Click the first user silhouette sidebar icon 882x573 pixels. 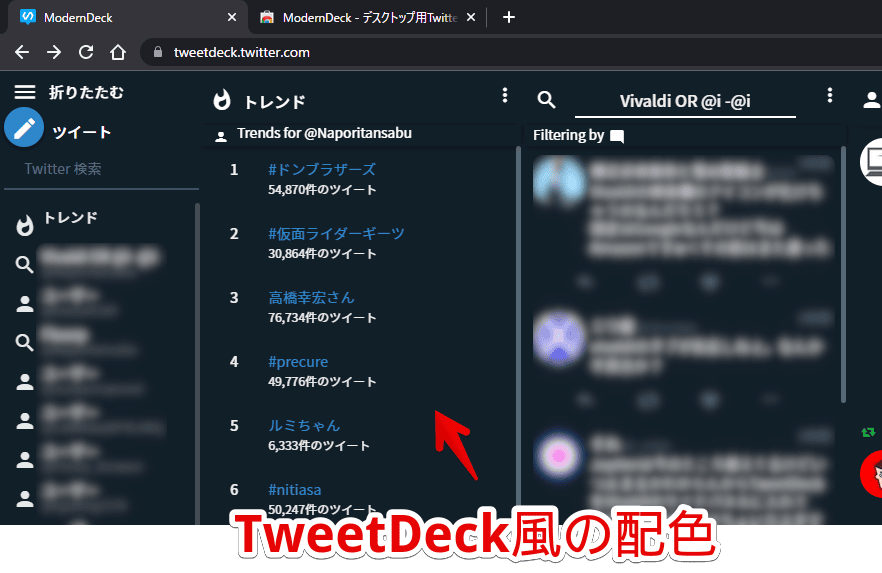(24, 304)
